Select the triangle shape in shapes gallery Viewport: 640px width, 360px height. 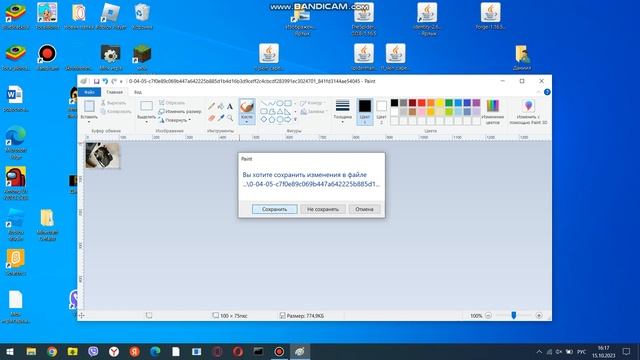point(280,111)
